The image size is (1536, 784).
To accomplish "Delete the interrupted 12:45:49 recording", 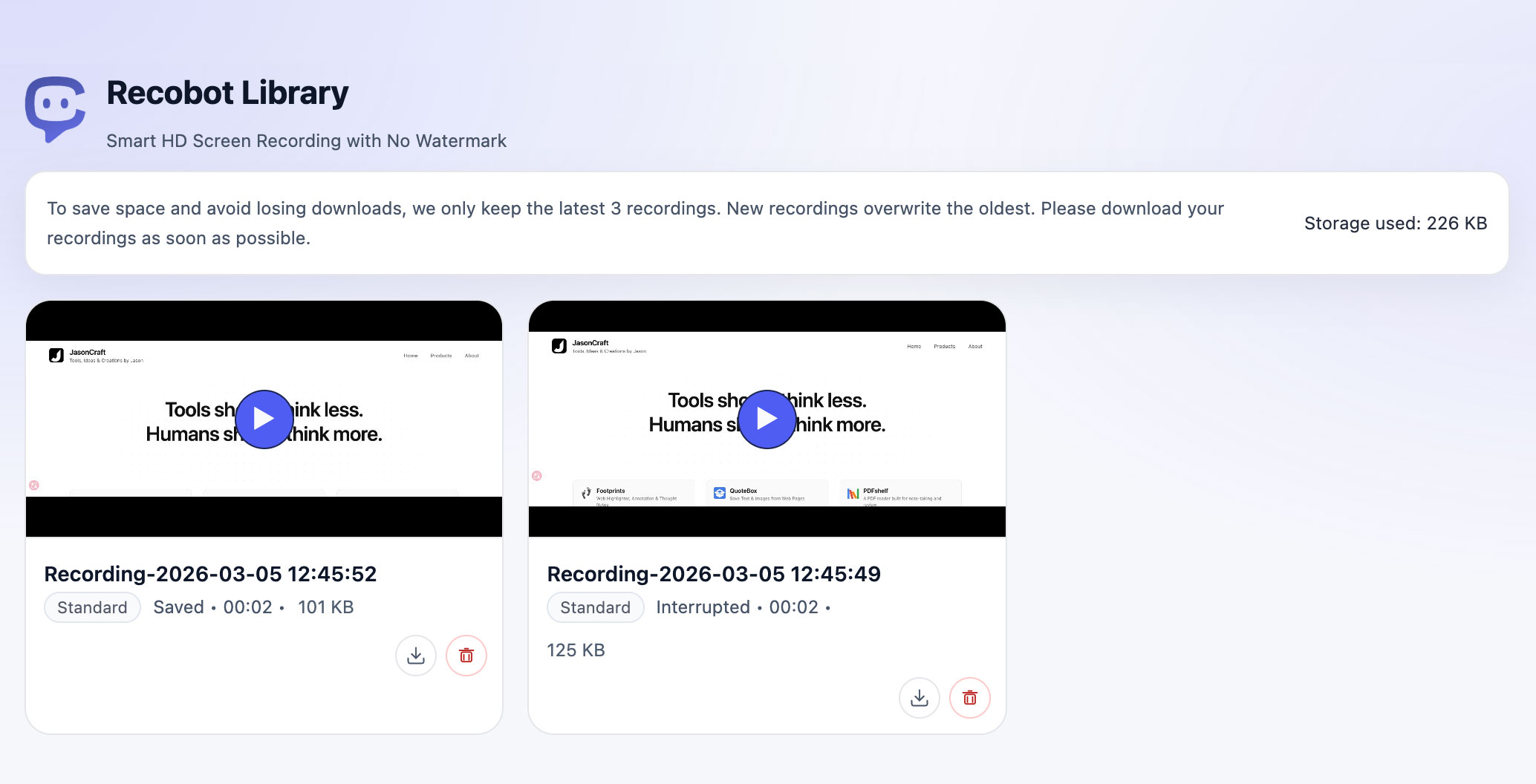I will pyautogui.click(x=969, y=698).
